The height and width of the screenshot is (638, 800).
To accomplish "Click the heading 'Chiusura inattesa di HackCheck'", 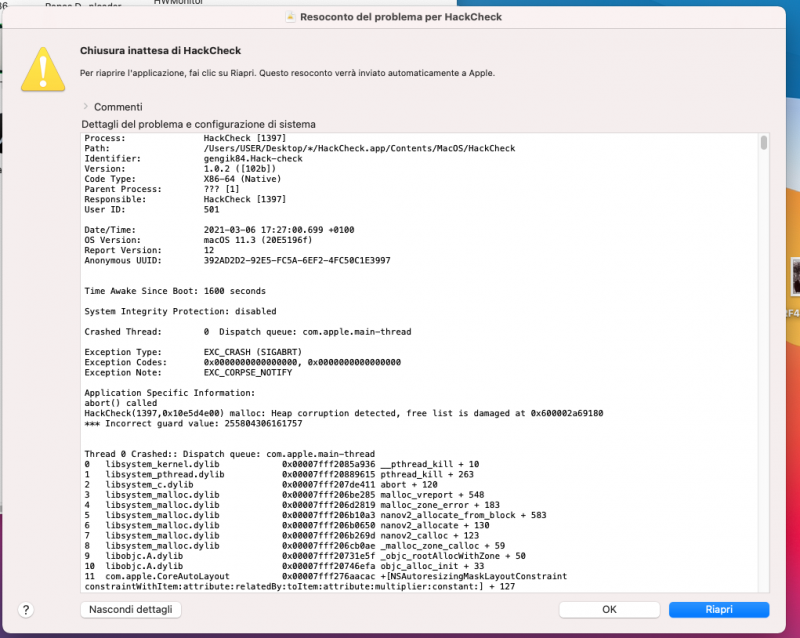I will pyautogui.click(x=160, y=51).
